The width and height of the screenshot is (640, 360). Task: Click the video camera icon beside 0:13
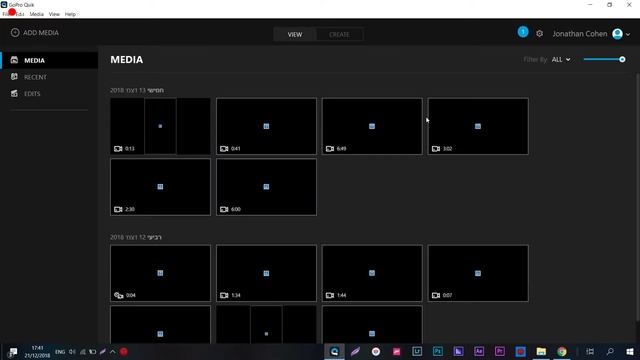118,149
